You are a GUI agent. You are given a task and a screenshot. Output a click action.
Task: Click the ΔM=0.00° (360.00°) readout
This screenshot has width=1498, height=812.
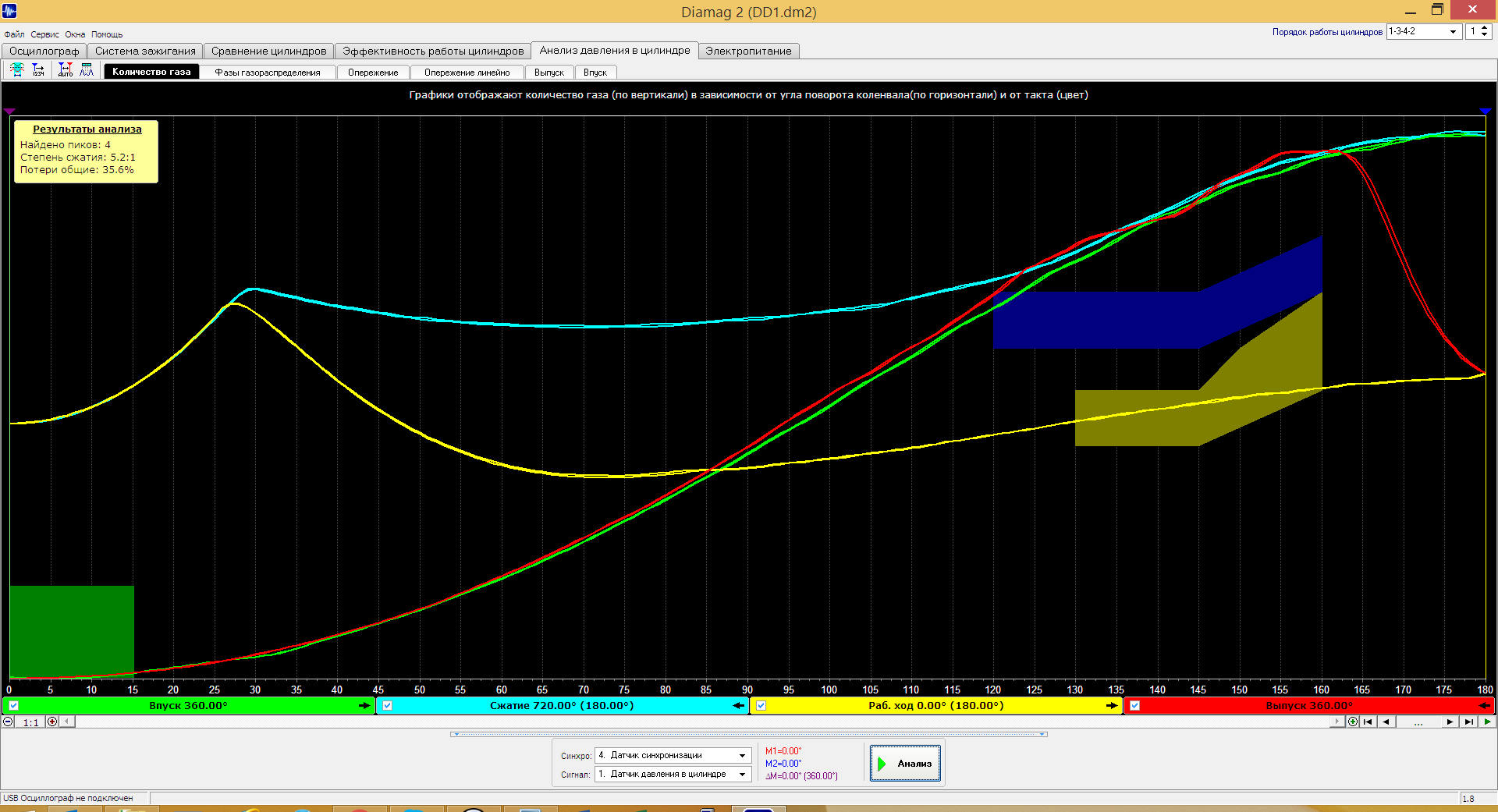(x=801, y=776)
